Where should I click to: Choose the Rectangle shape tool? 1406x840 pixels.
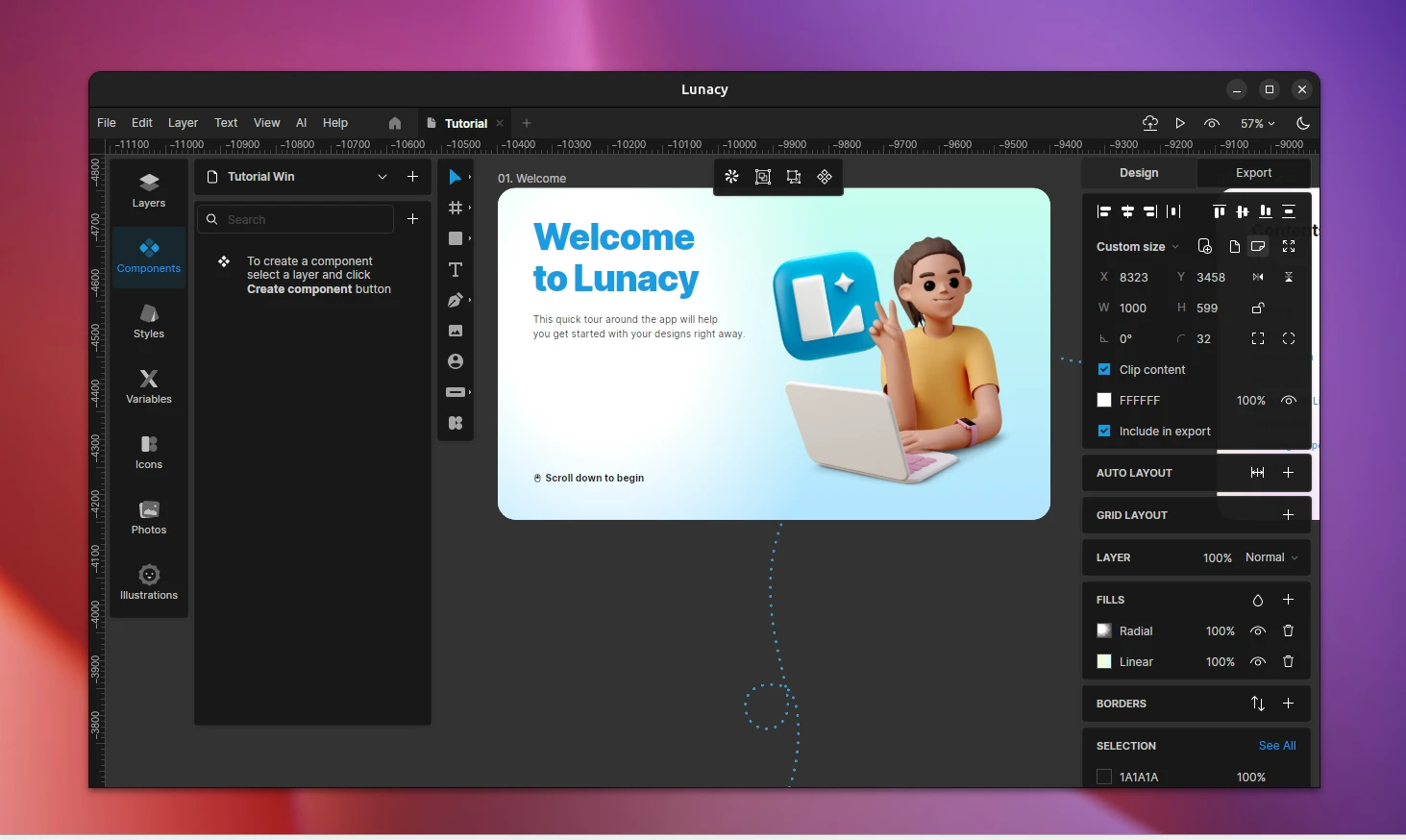[455, 239]
